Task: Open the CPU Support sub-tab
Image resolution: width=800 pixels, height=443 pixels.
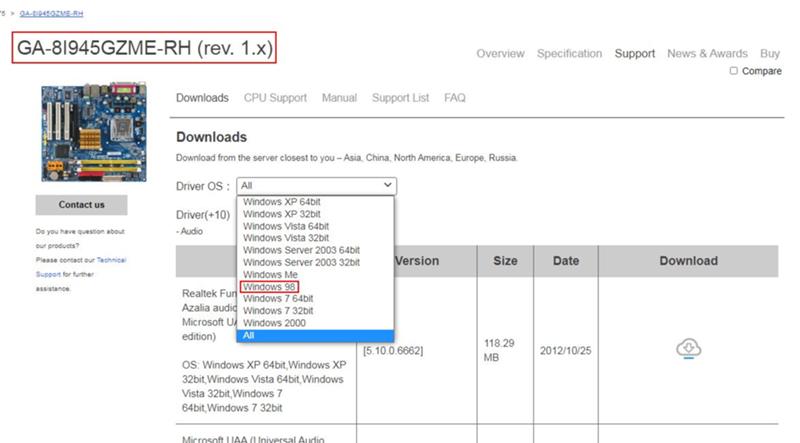Action: (275, 97)
